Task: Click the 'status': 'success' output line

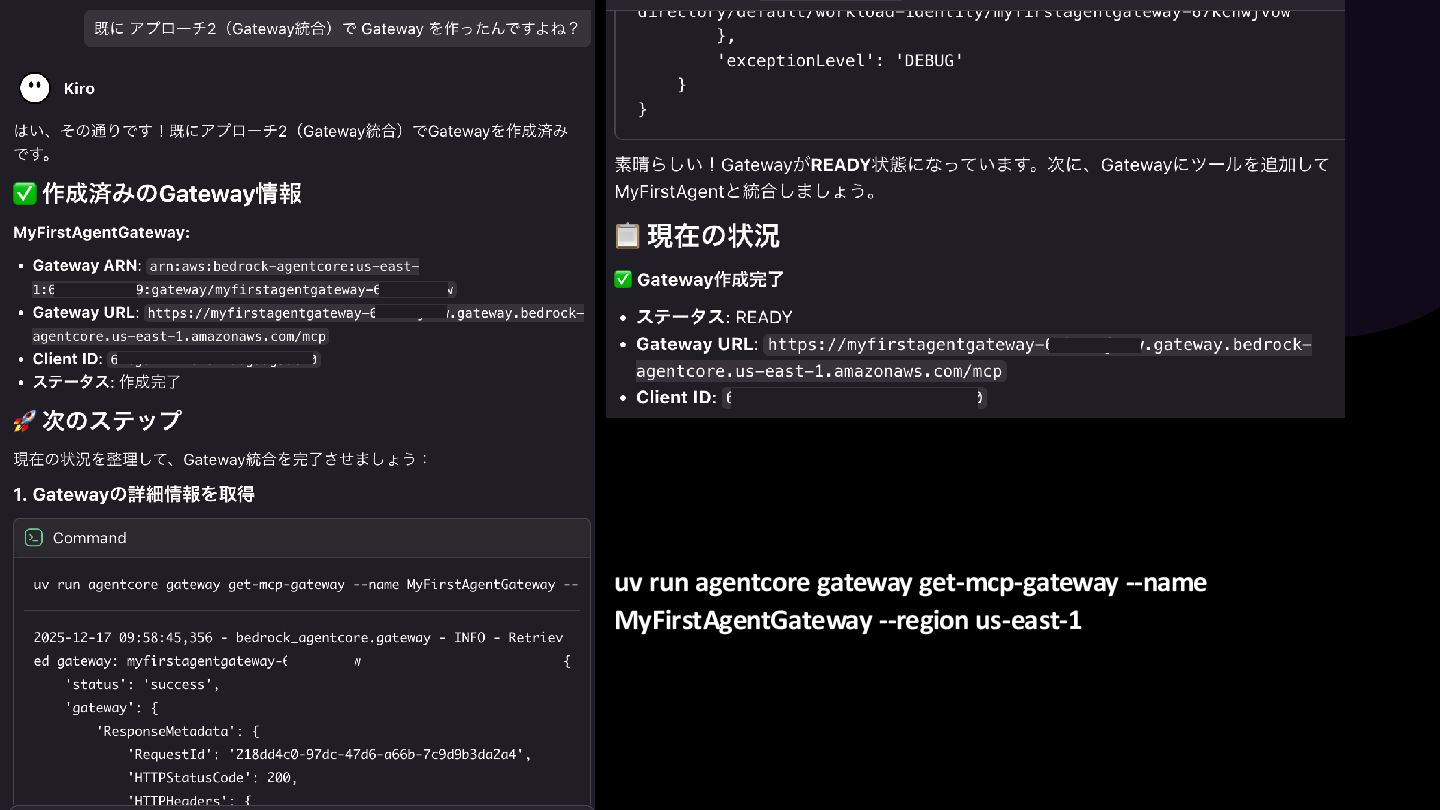Action: click(142, 684)
